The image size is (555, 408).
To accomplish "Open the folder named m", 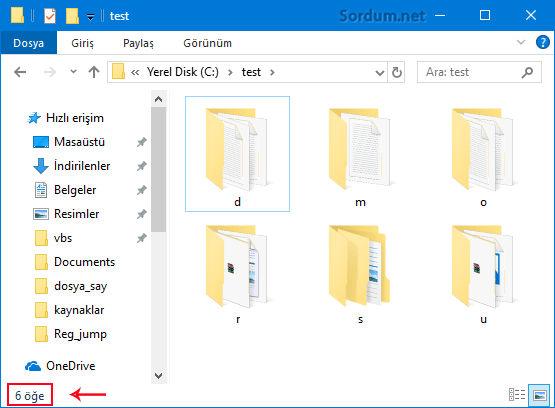I will [x=360, y=154].
